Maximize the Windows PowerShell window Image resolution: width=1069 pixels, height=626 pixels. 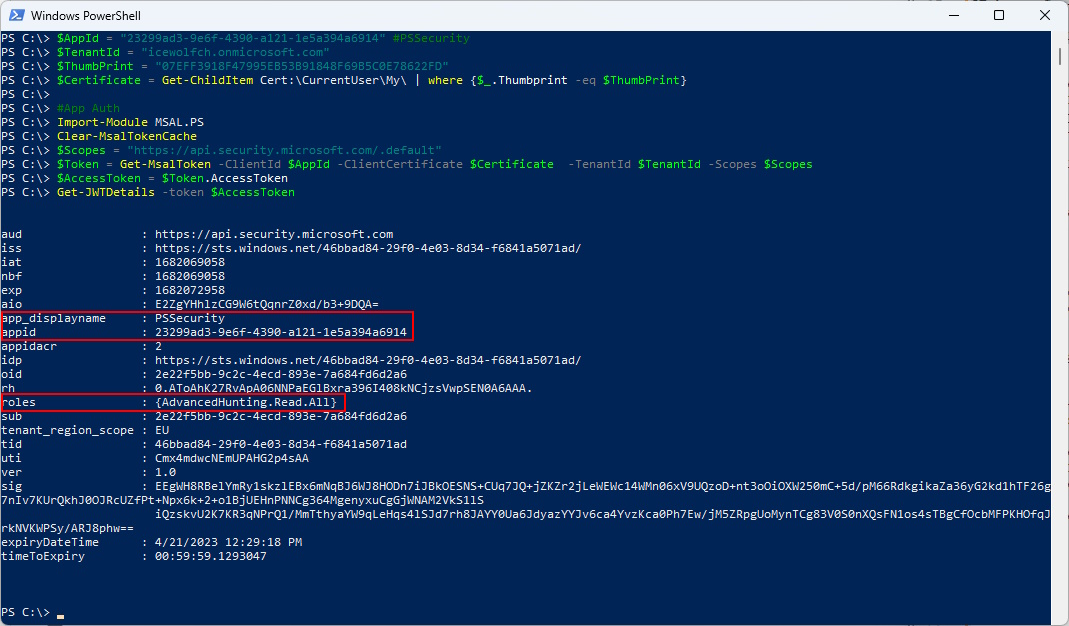tap(999, 15)
